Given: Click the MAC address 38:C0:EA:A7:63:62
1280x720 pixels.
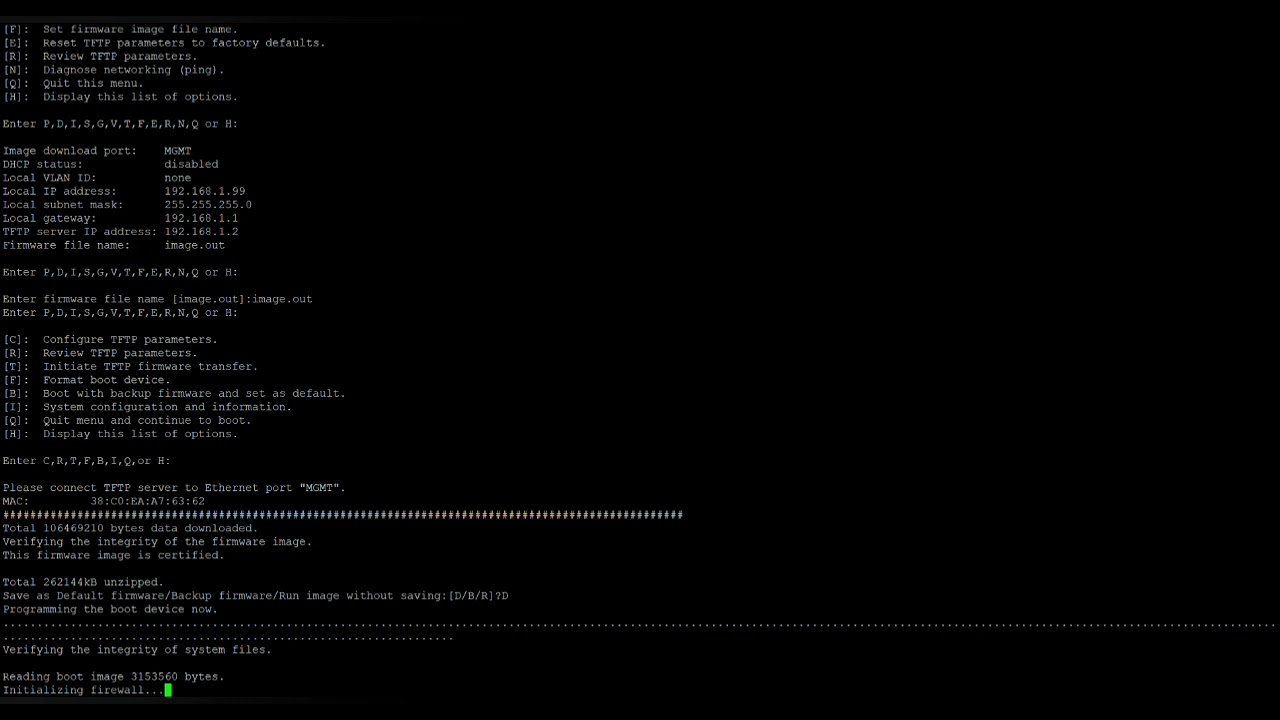Looking at the screenshot, I should (147, 501).
